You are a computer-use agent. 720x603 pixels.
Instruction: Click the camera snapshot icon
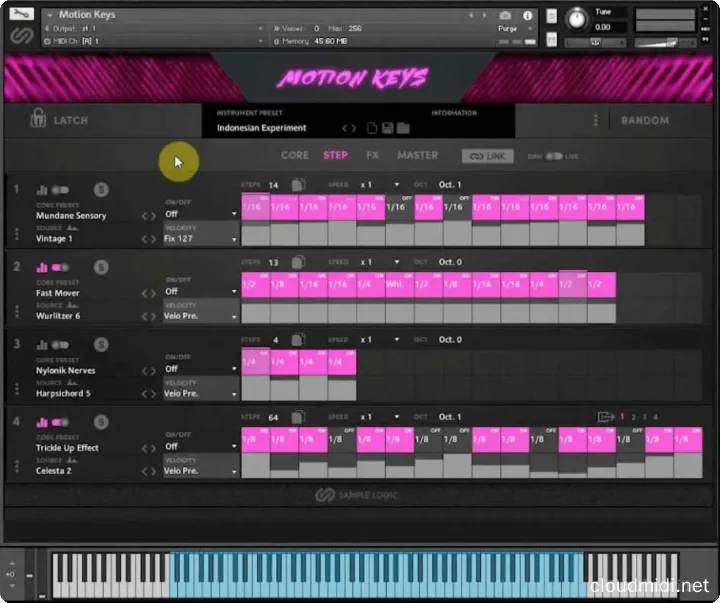(x=505, y=15)
